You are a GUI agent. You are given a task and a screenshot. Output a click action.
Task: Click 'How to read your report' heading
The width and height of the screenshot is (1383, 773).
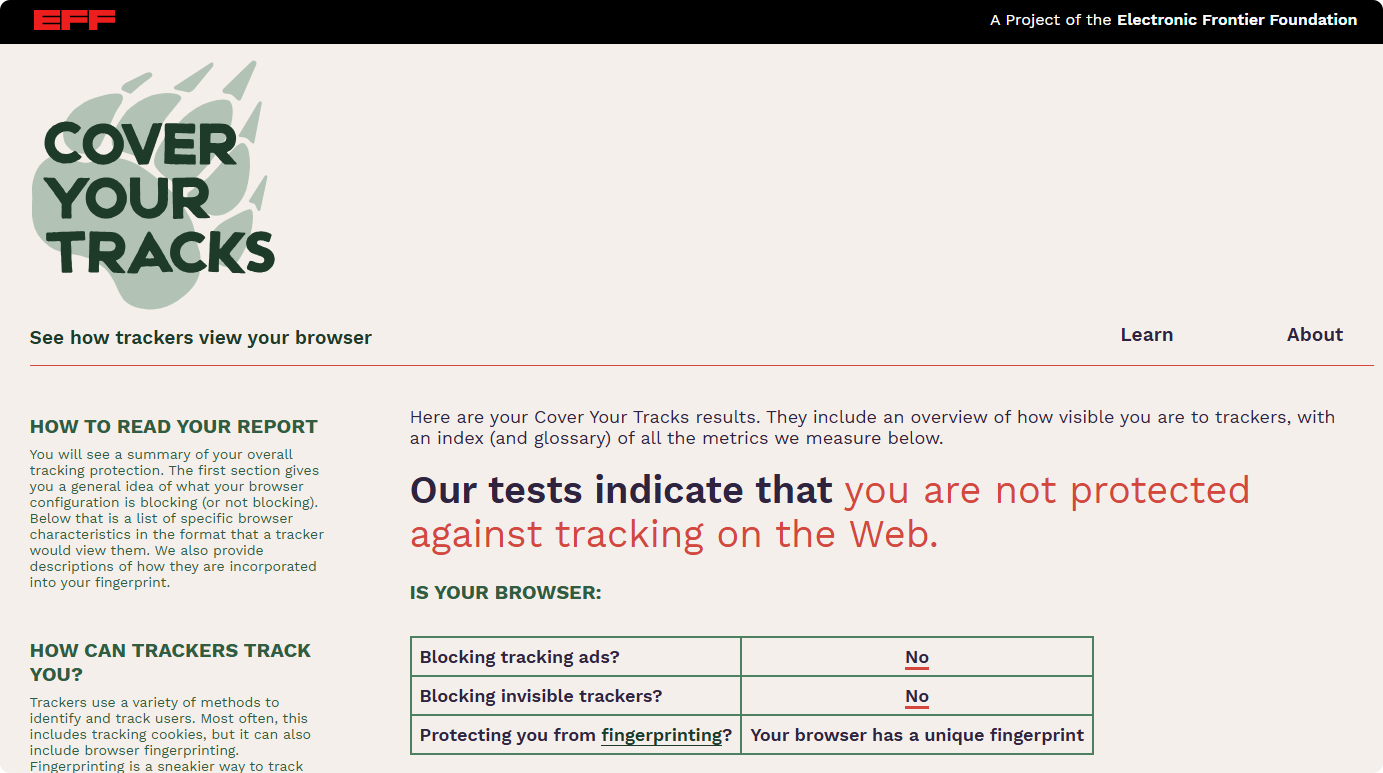point(174,427)
